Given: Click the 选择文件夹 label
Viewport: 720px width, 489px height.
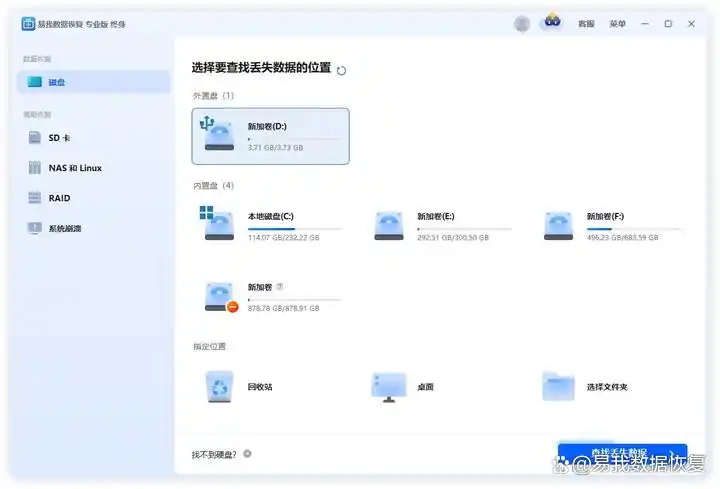Looking at the screenshot, I should pos(607,387).
